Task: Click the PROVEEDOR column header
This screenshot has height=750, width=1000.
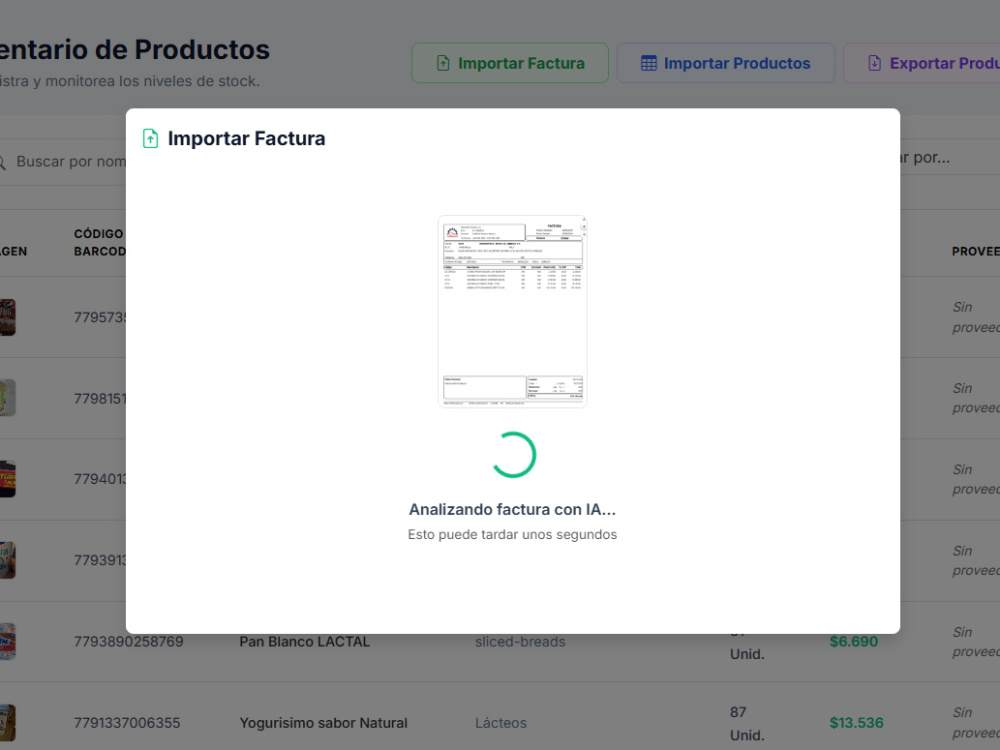Action: pyautogui.click(x=976, y=251)
